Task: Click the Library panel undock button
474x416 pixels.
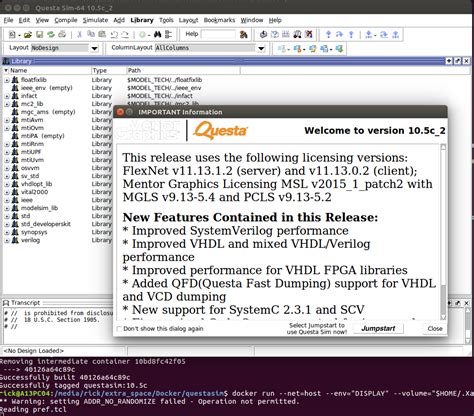Action: pos(458,61)
